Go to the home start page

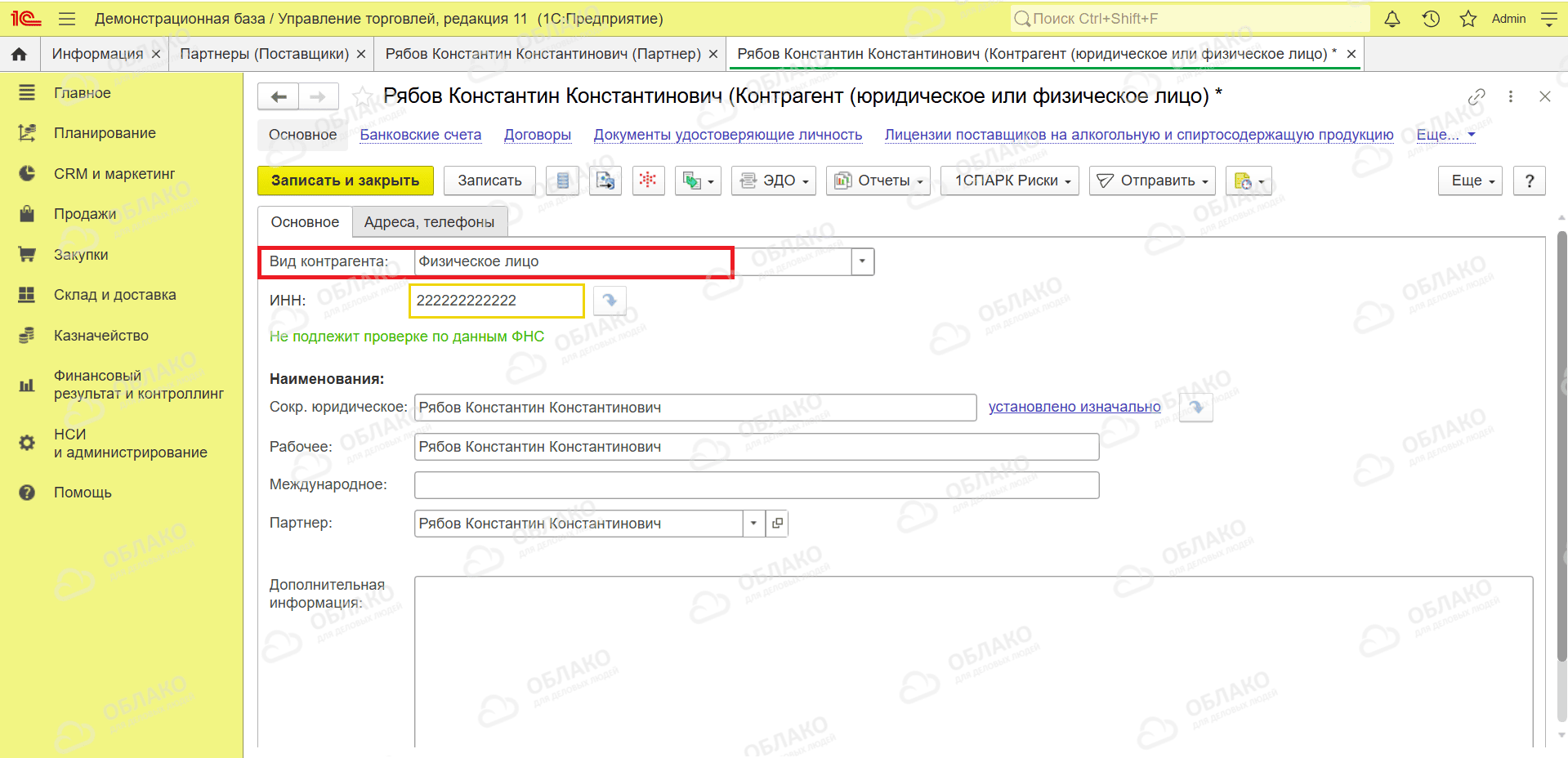pos(20,54)
